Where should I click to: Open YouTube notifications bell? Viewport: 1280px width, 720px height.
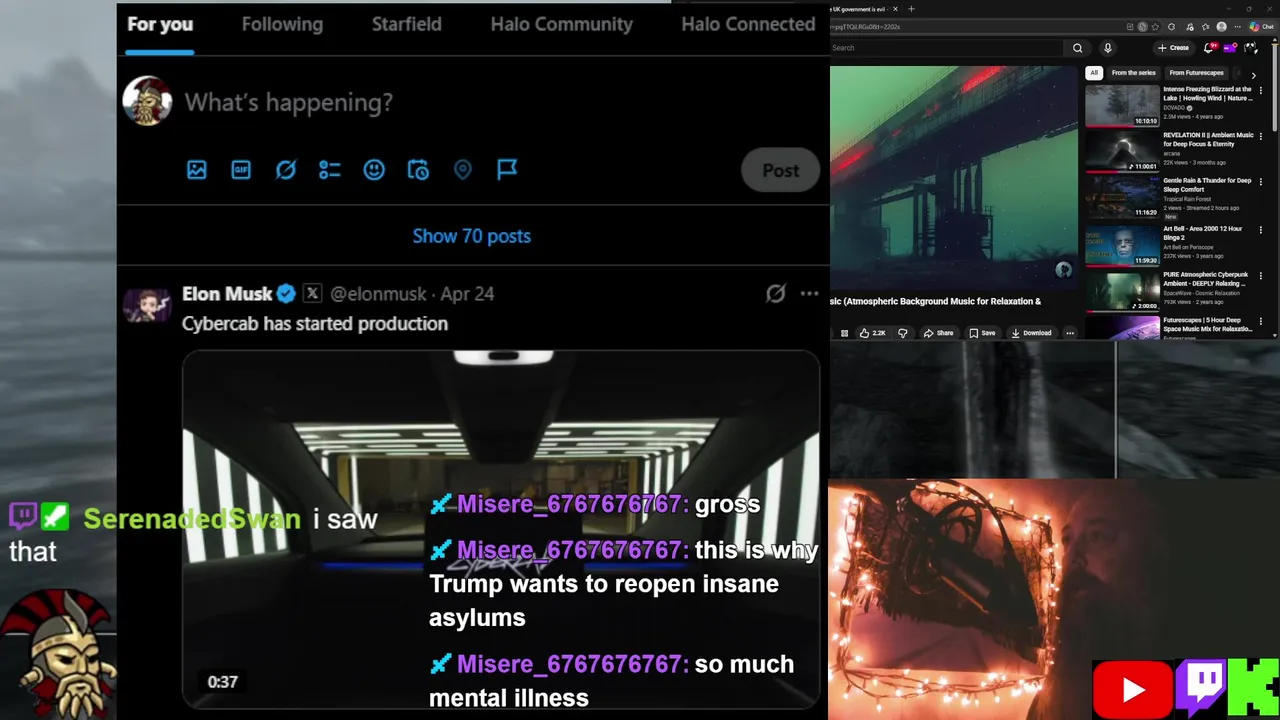click(1209, 48)
